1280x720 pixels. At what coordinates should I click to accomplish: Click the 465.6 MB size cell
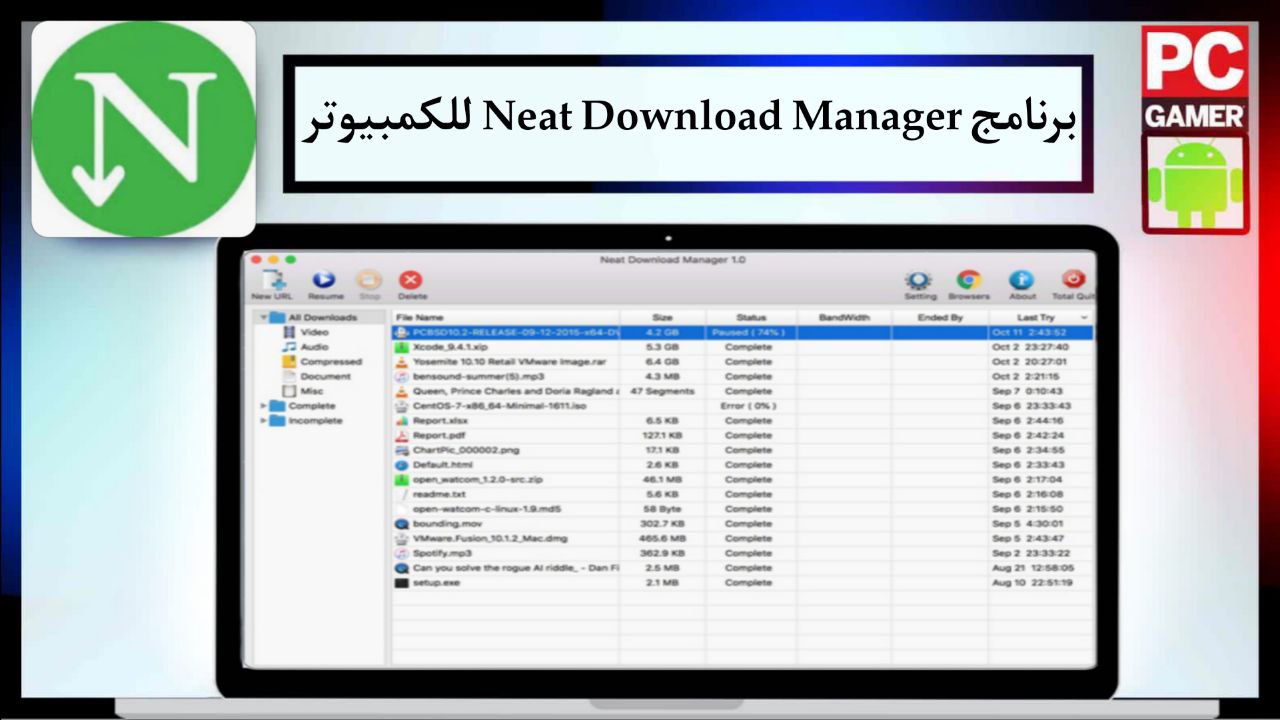tap(662, 538)
